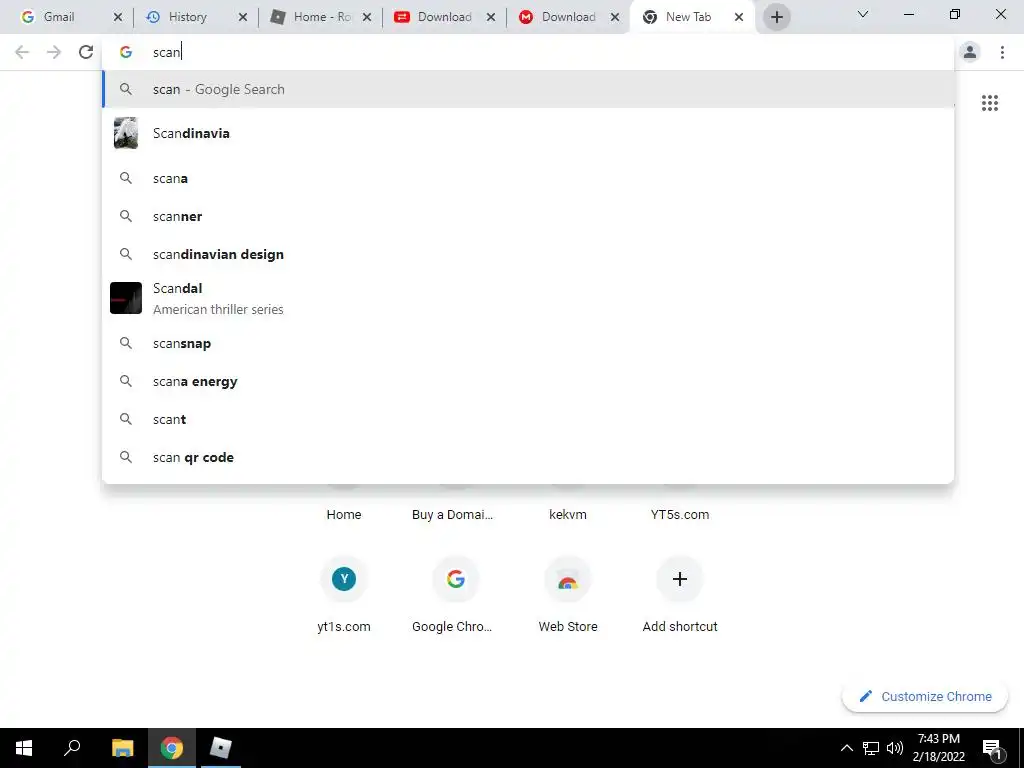Open the yt1s.com shortcut icon
1024x768 pixels.
[x=344, y=579]
